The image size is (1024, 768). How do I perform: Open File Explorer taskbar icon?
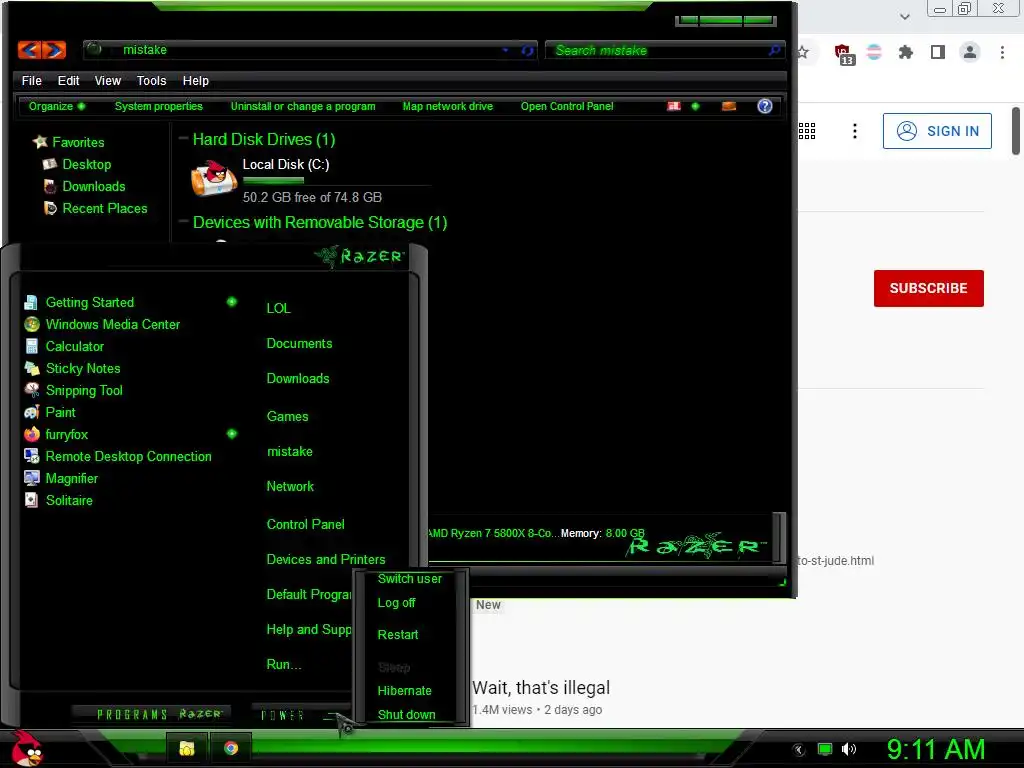pyautogui.click(x=187, y=748)
